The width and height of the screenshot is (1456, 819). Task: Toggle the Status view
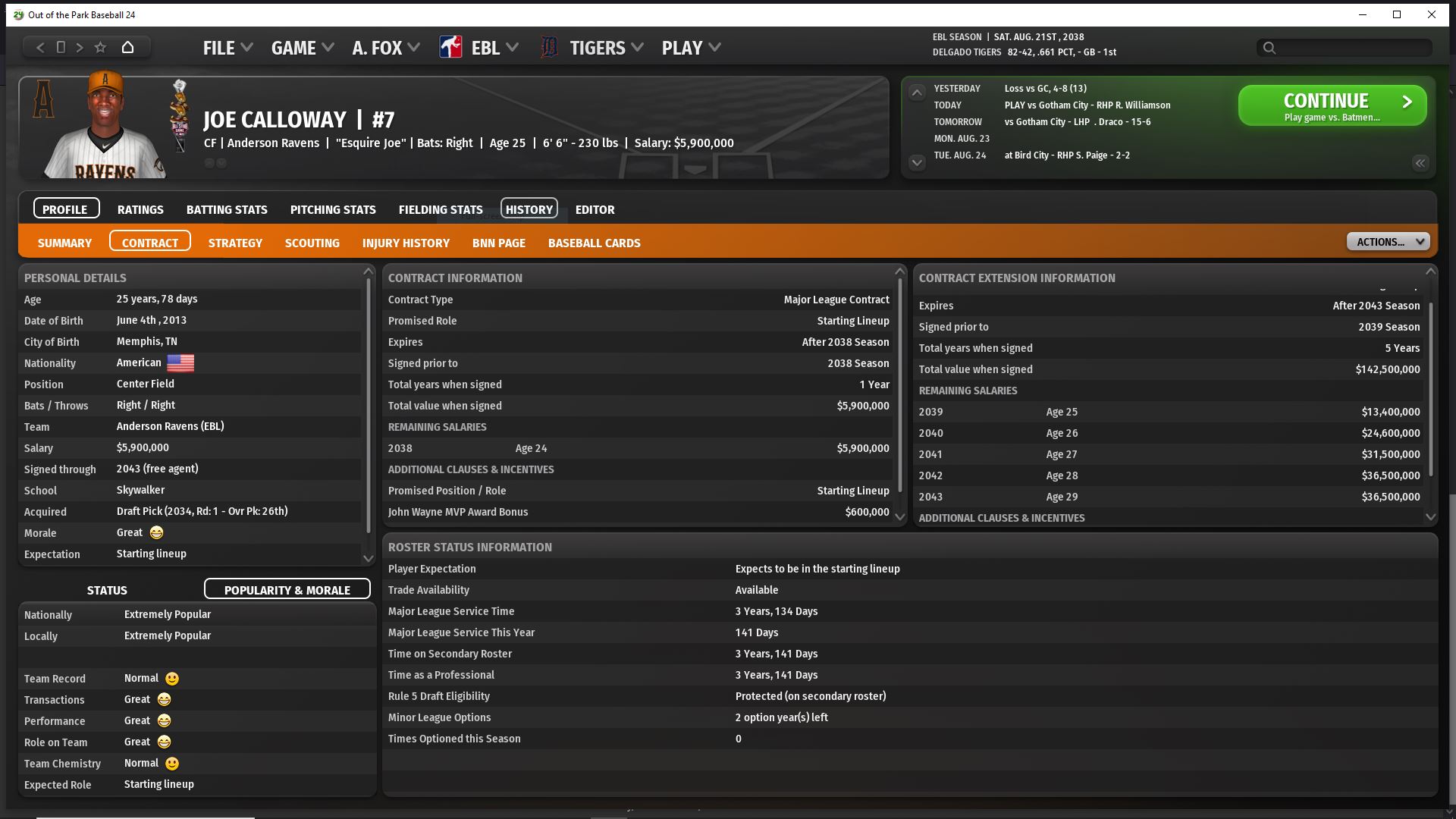(x=107, y=589)
